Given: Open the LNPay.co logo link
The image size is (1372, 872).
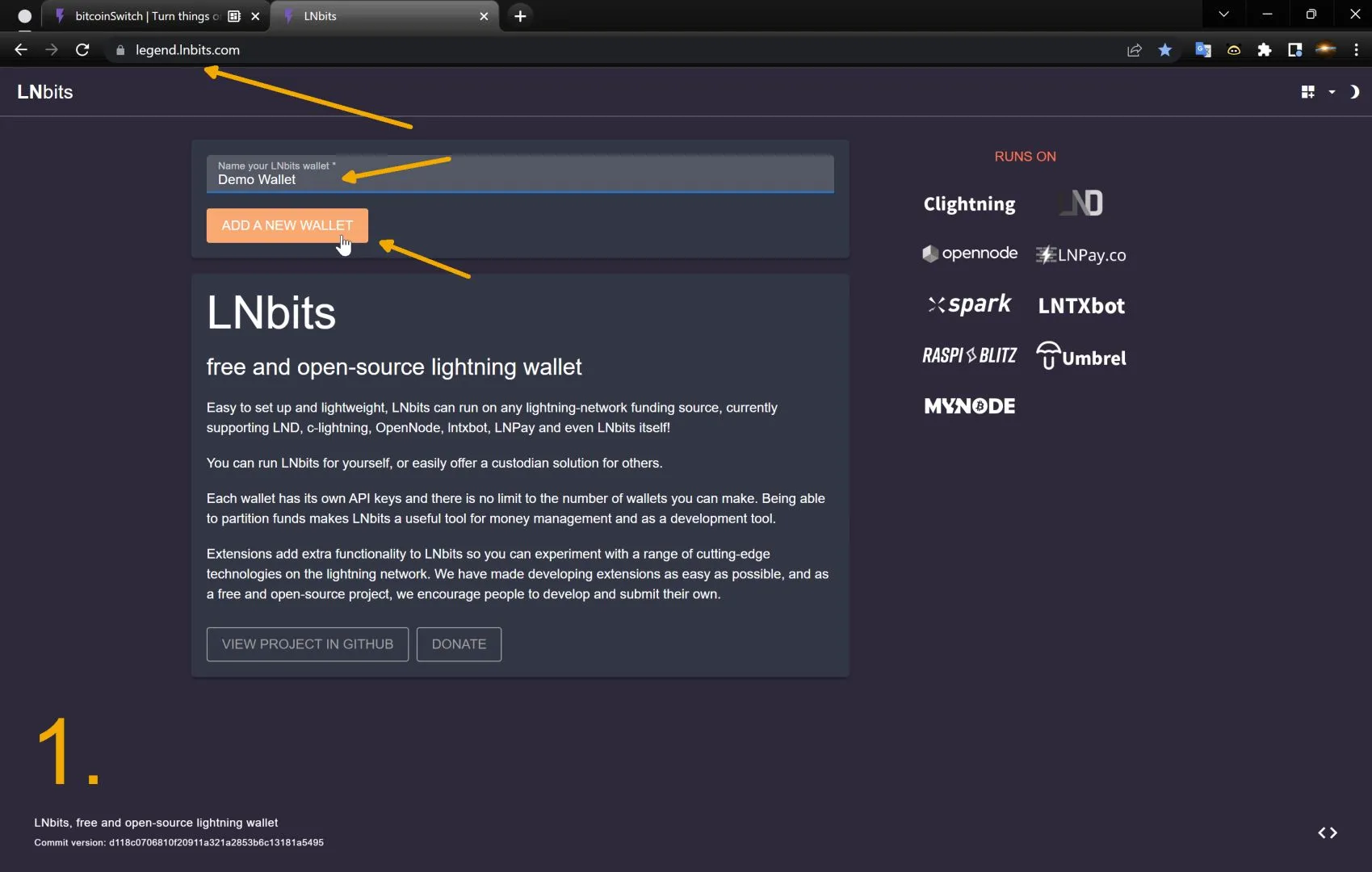Looking at the screenshot, I should [1080, 255].
